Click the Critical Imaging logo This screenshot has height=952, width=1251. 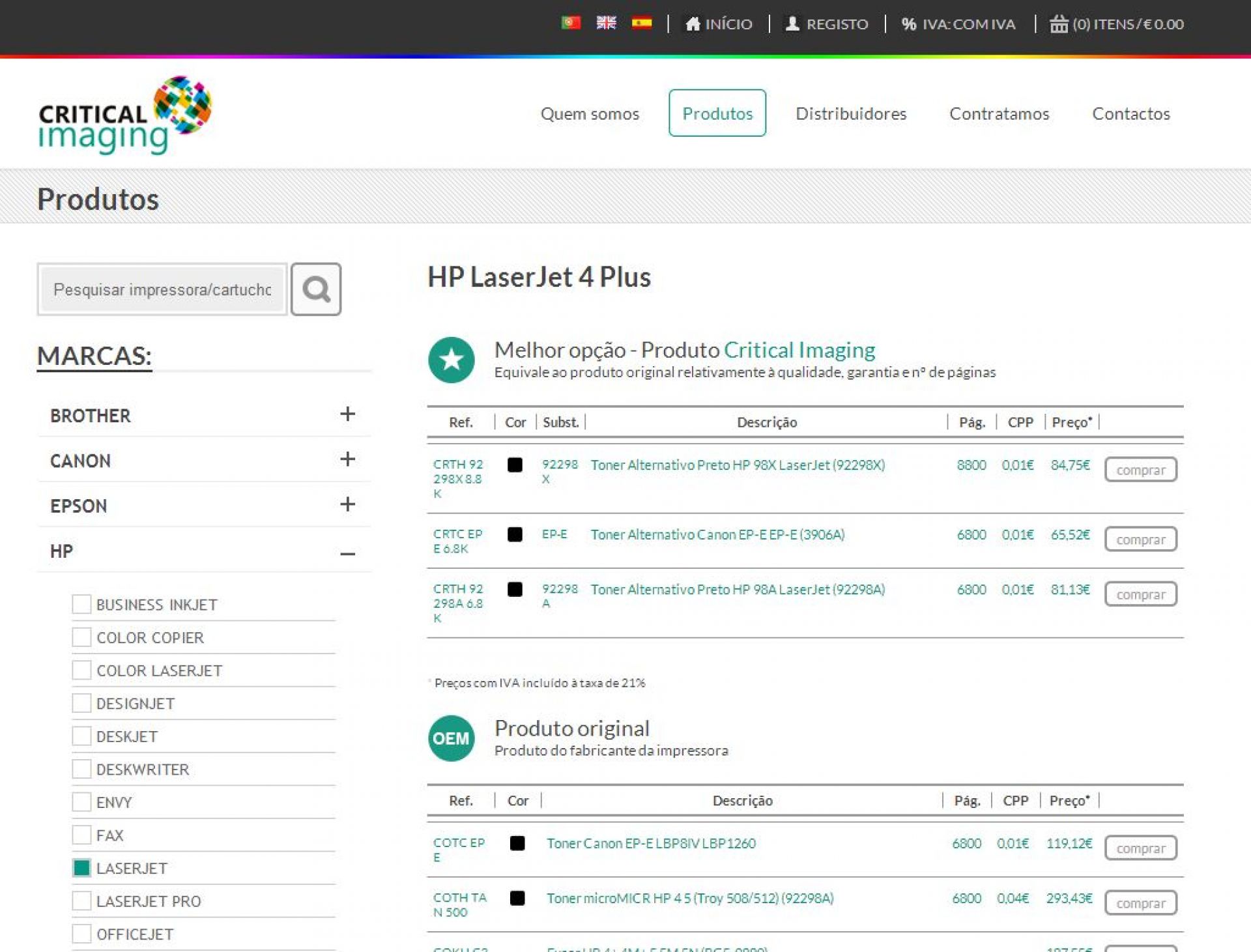coord(124,115)
